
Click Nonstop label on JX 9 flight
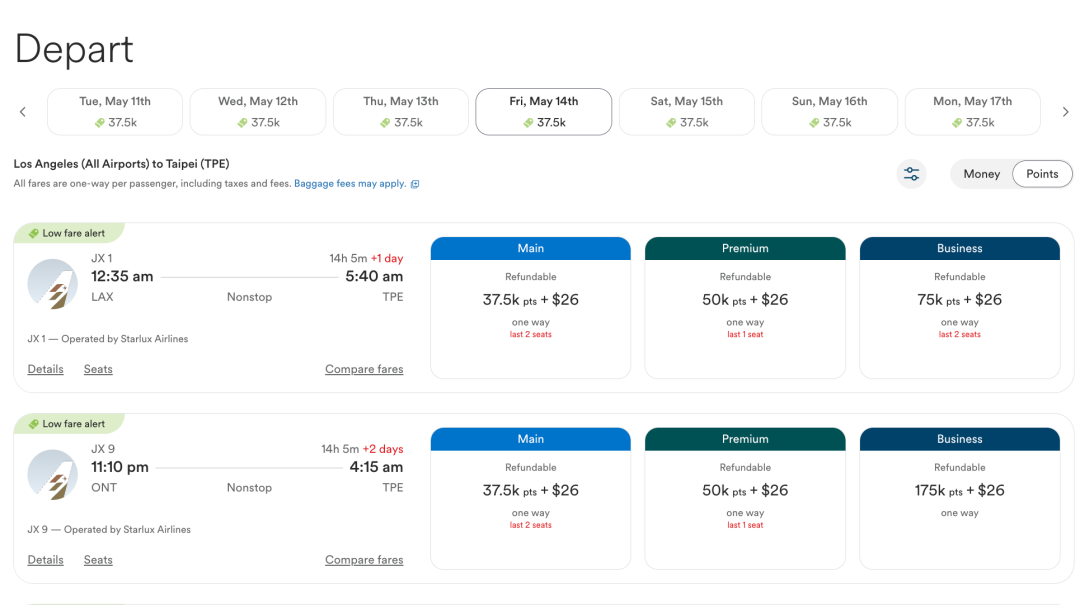[249, 488]
